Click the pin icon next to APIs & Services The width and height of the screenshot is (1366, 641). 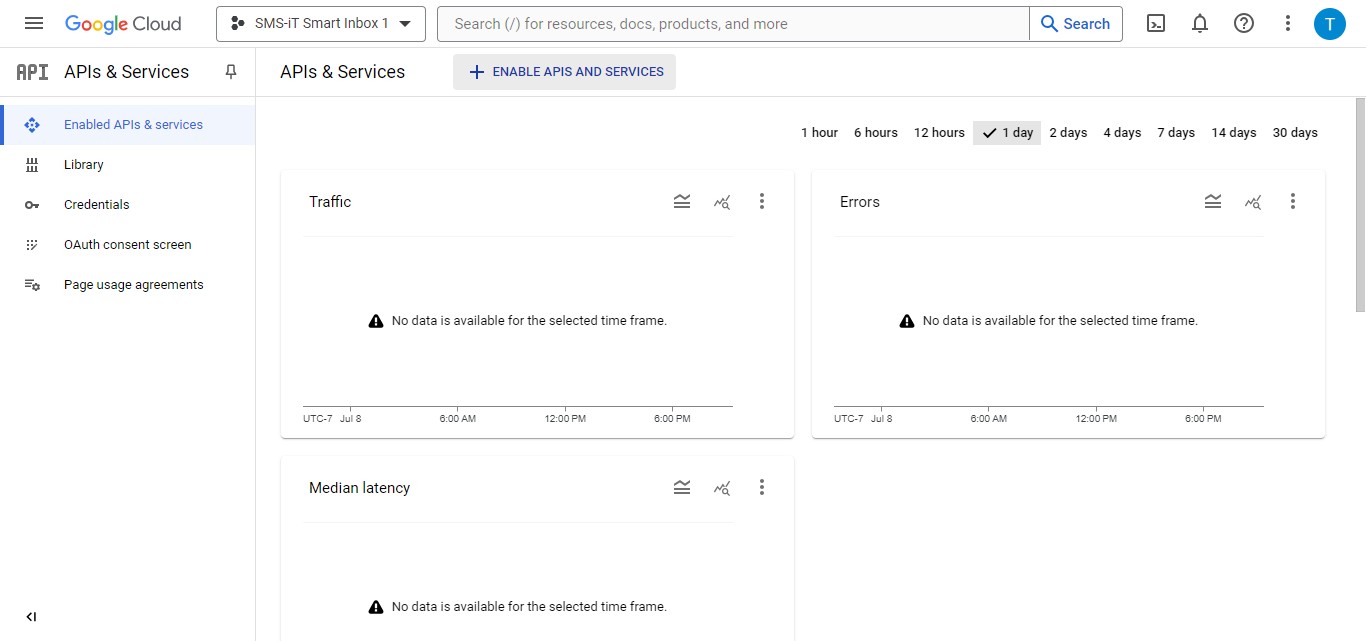click(230, 71)
